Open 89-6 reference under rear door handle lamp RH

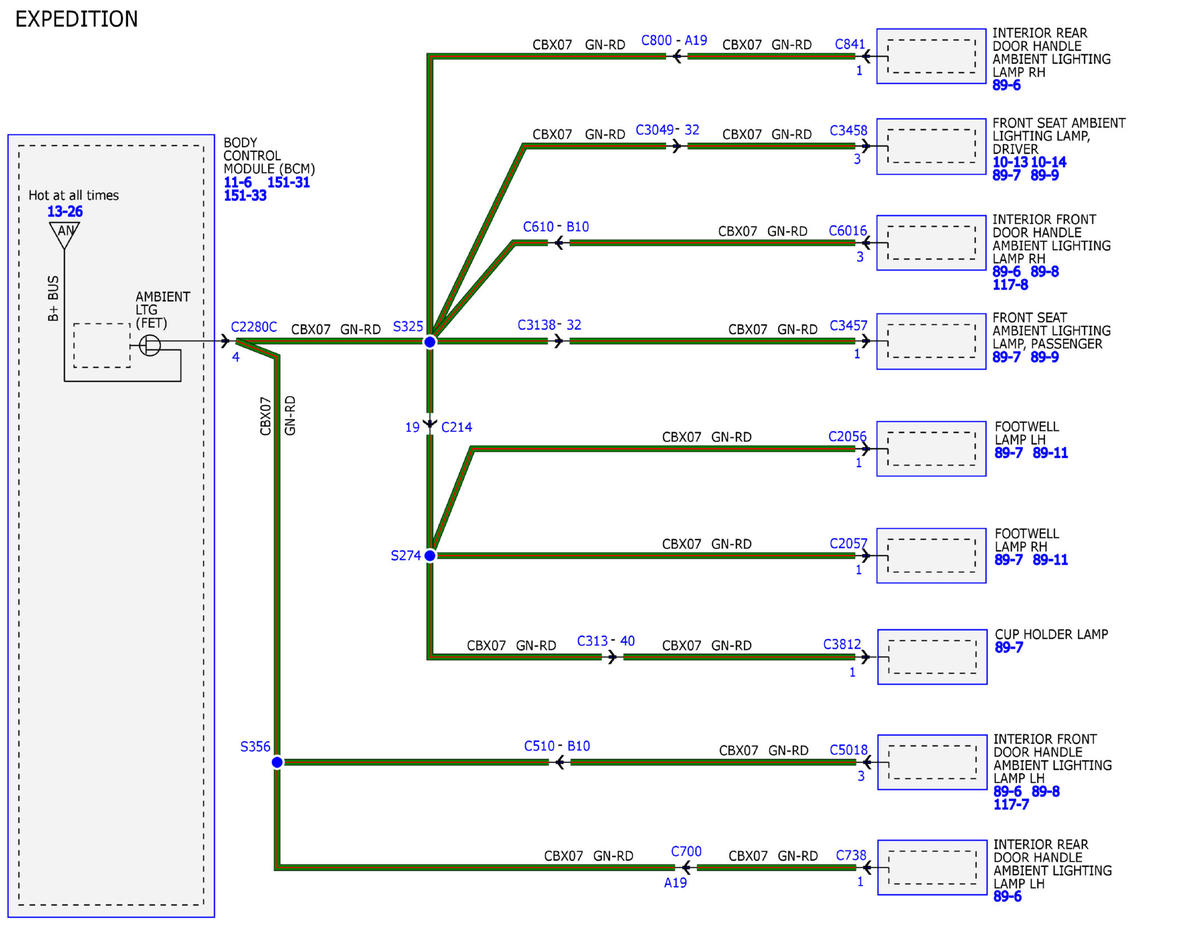tap(1007, 85)
